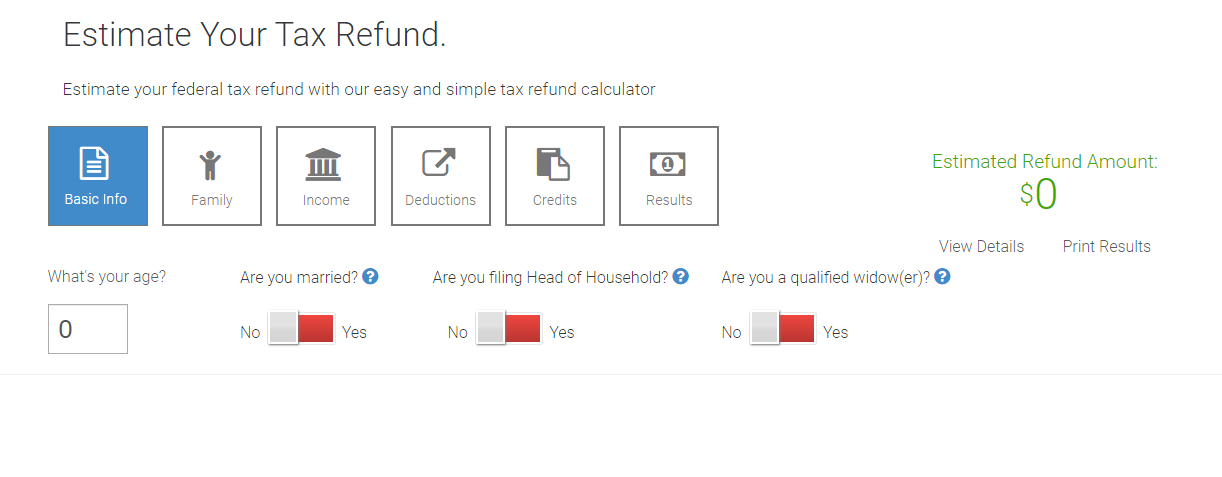Toggle the Head of Household switch
The height and width of the screenshot is (477, 1222).
click(x=509, y=329)
